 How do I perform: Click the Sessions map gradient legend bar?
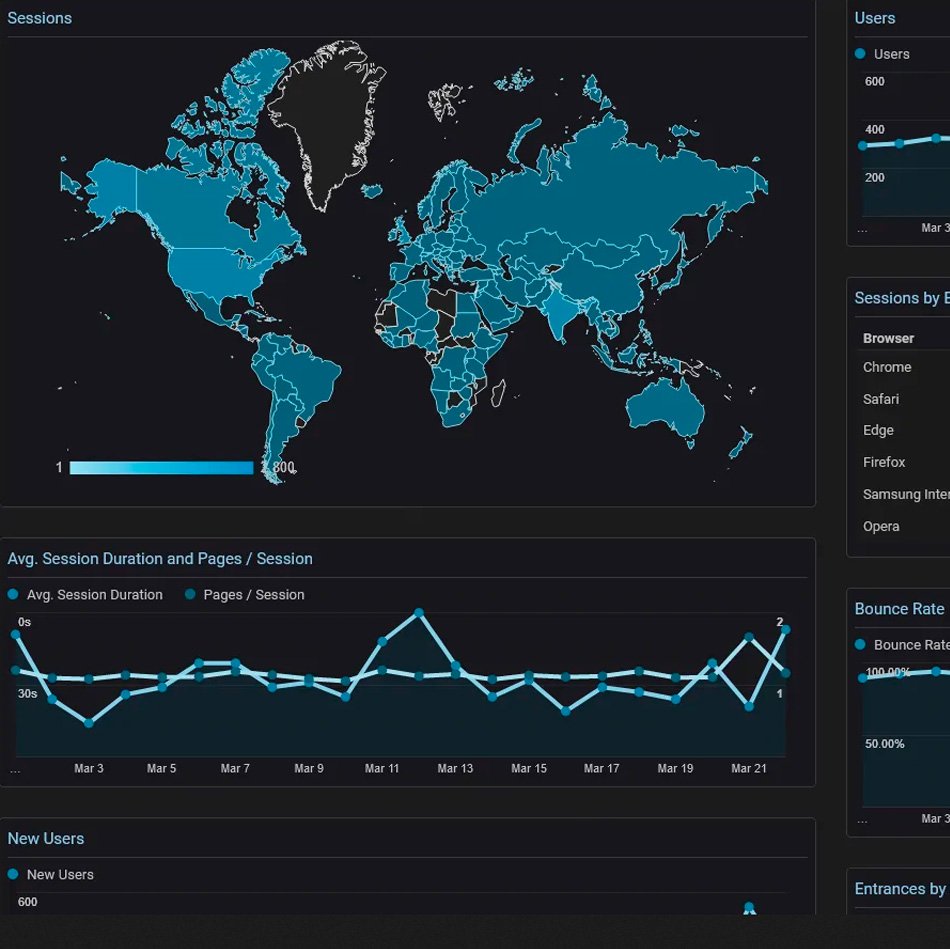coord(161,468)
